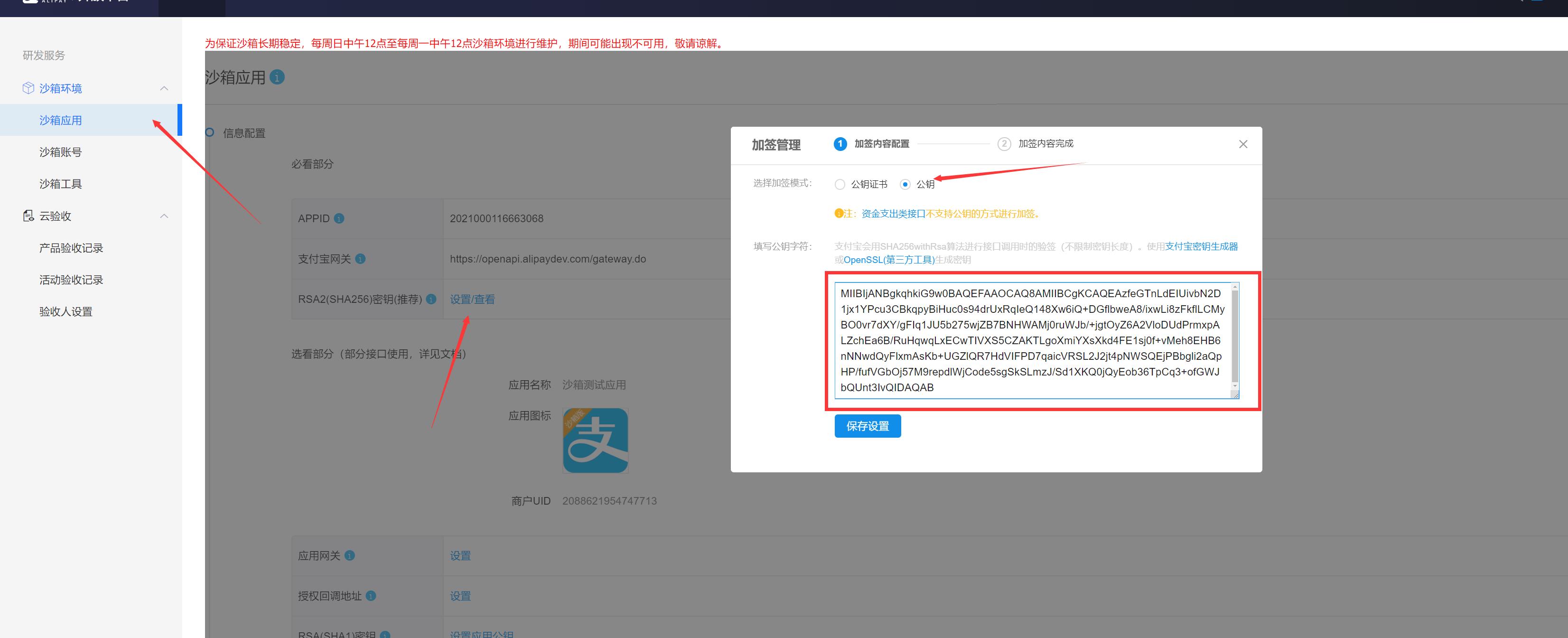The image size is (1568, 638).
Task: Close the 加签管理 dialog
Action: (1243, 144)
